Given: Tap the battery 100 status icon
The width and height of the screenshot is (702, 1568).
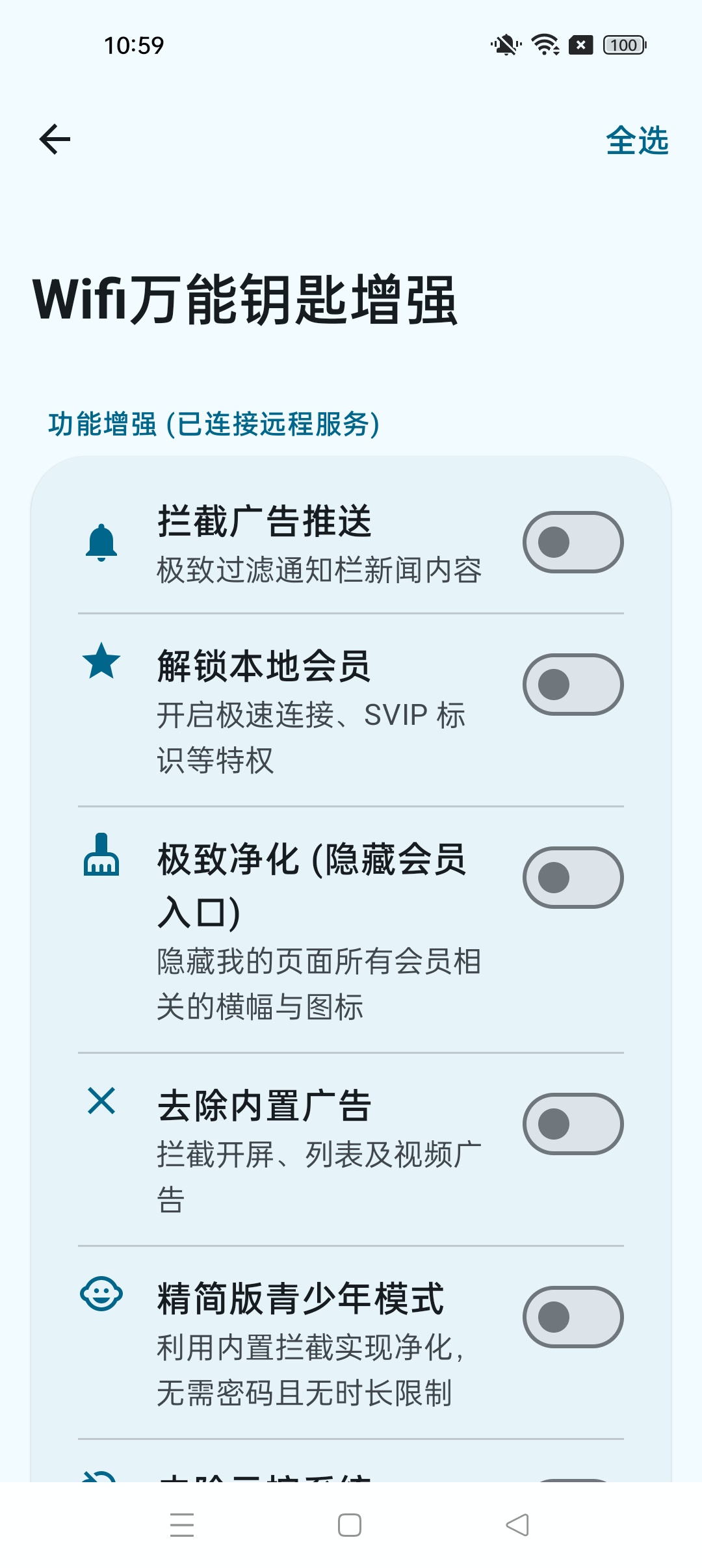Looking at the screenshot, I should click(x=625, y=45).
